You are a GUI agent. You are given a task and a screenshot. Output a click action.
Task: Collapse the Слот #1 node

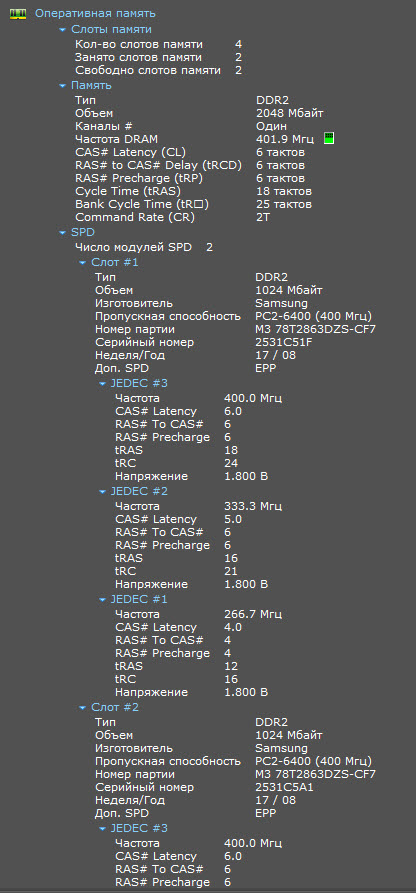(82, 263)
